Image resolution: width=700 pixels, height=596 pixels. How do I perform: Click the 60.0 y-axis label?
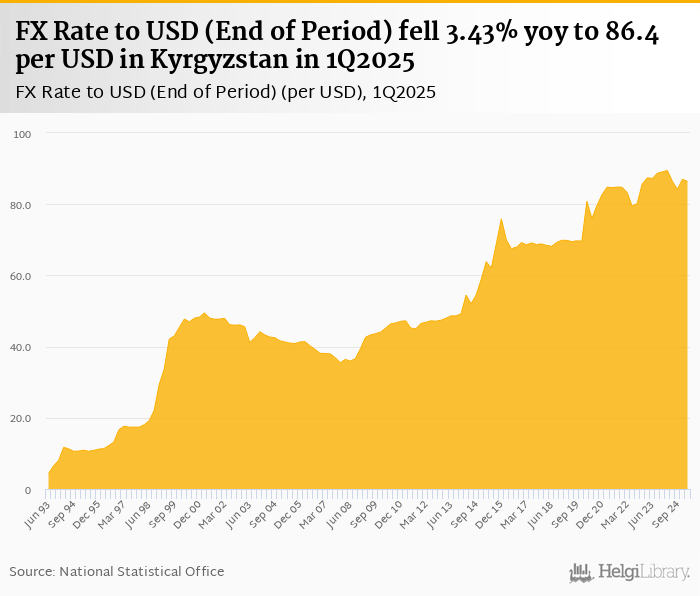22,276
